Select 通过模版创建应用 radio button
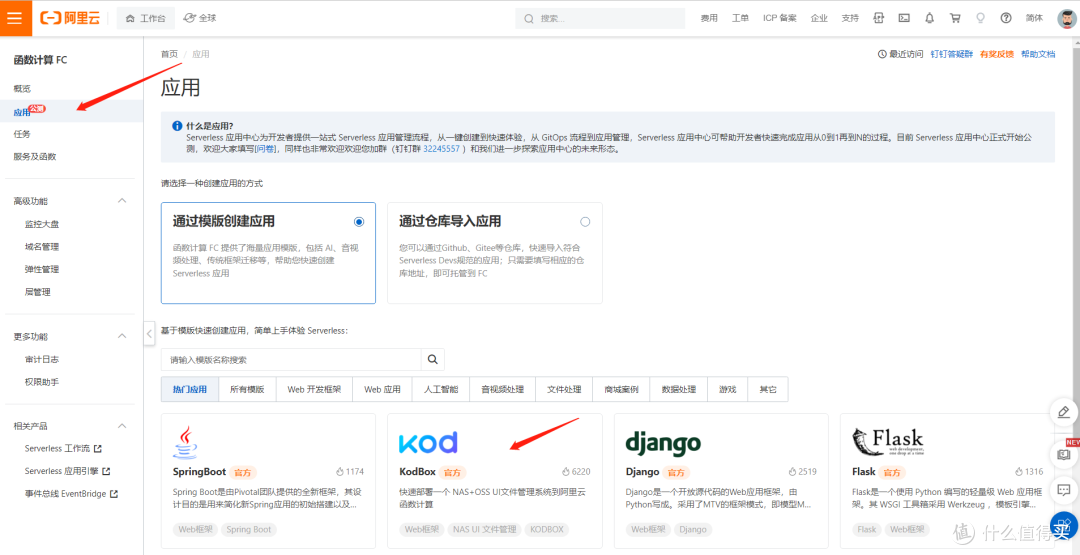 tap(359, 222)
